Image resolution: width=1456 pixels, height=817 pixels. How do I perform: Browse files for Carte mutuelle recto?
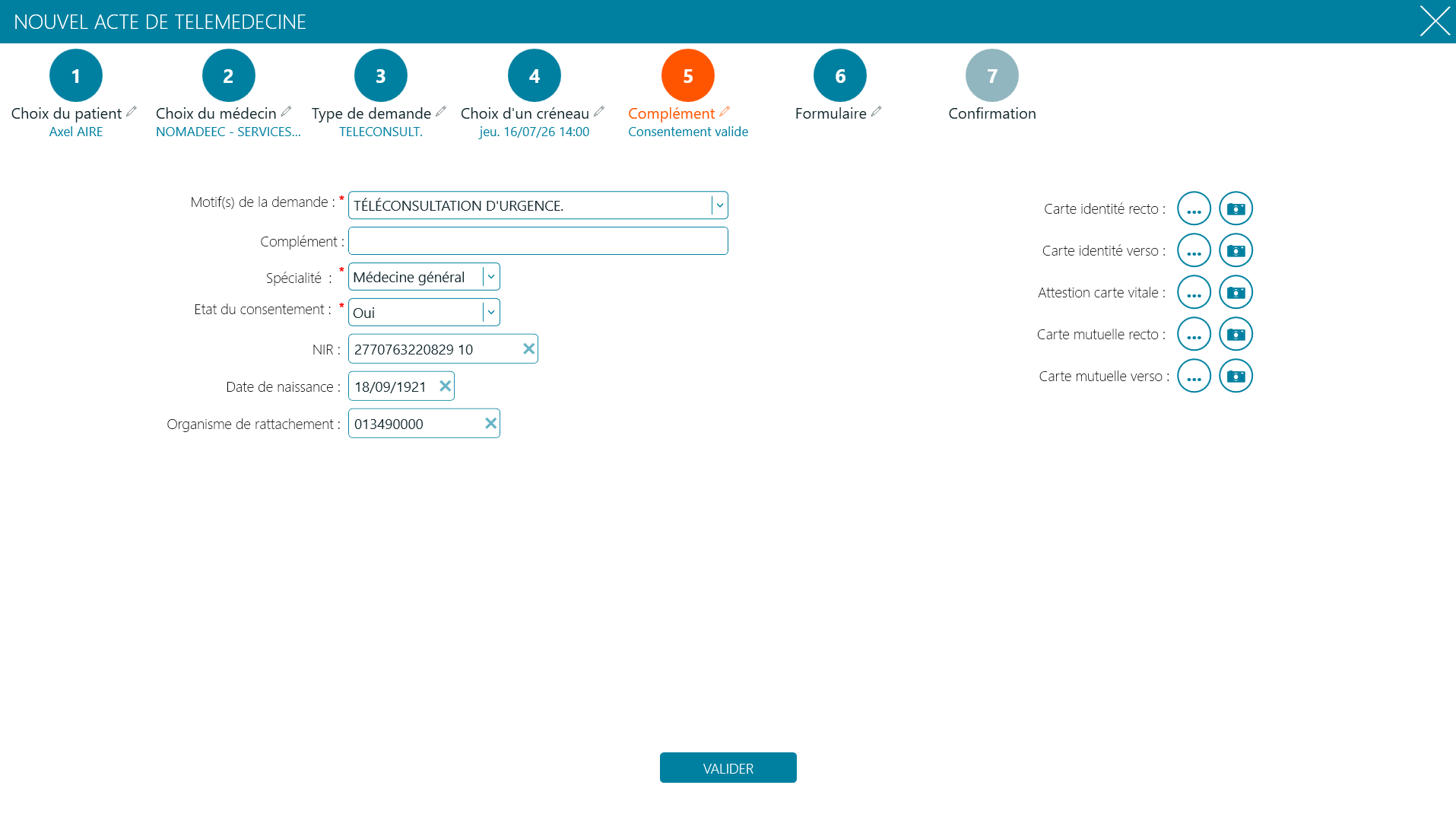click(x=1194, y=334)
